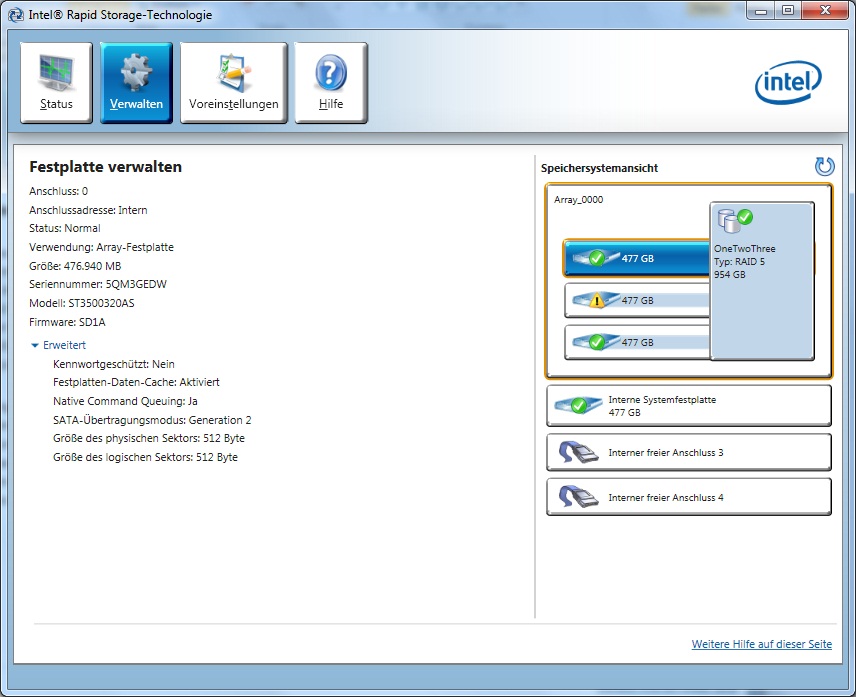Click the 954 GB volume size text
The width and height of the screenshot is (856, 697).
tap(729, 275)
